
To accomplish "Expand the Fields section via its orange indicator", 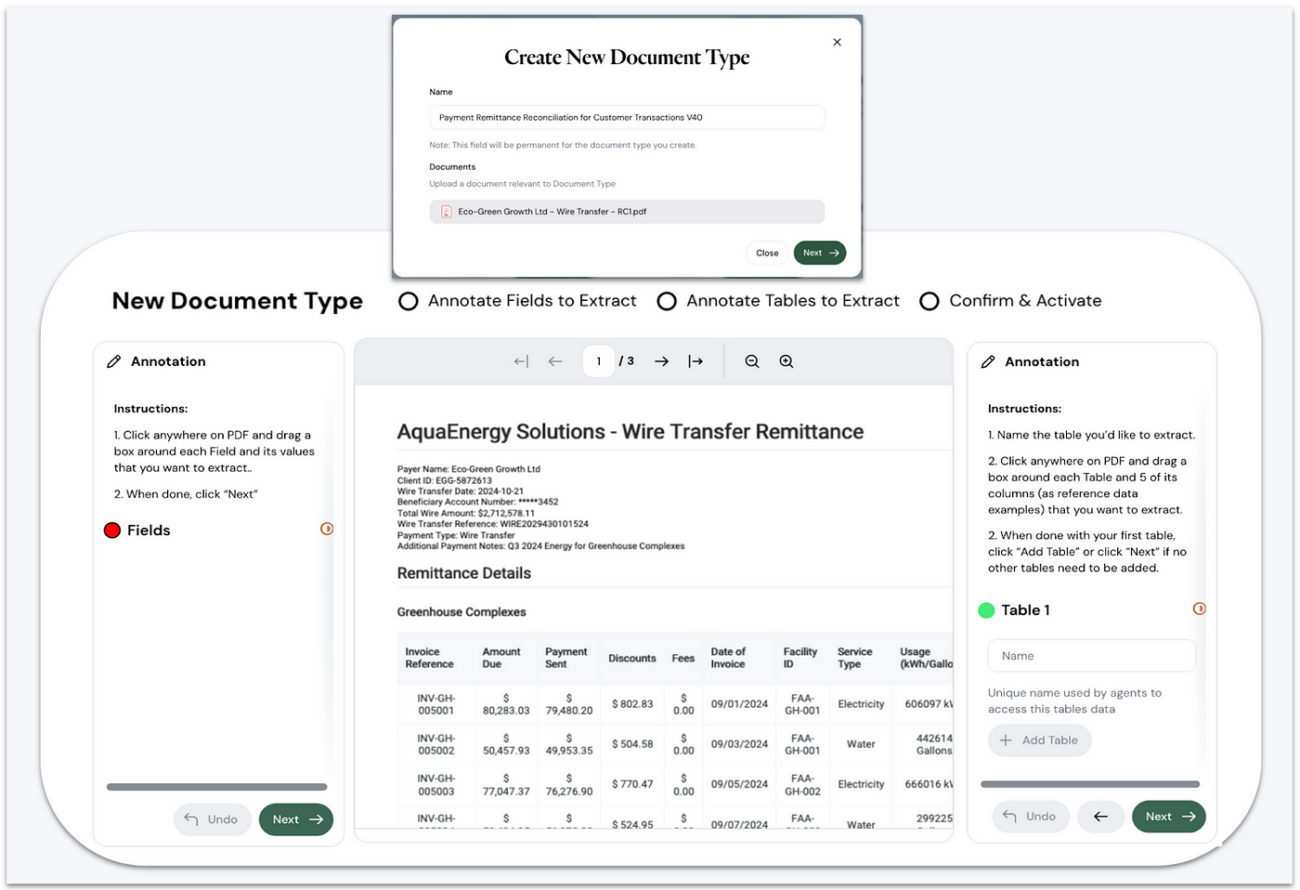I will coord(327,529).
